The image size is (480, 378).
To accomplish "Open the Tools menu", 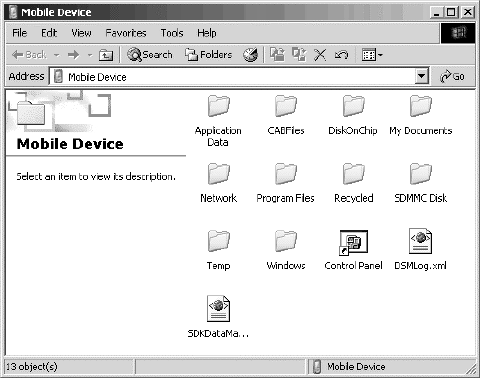I will pos(172,33).
